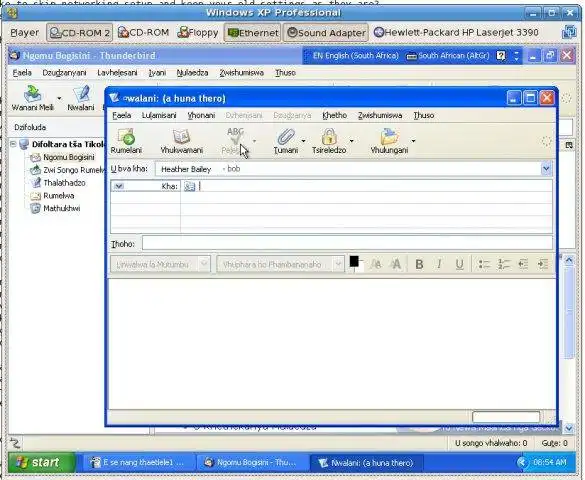Click the Rumelani send button
Image resolution: width=585 pixels, height=480 pixels.
126,141
